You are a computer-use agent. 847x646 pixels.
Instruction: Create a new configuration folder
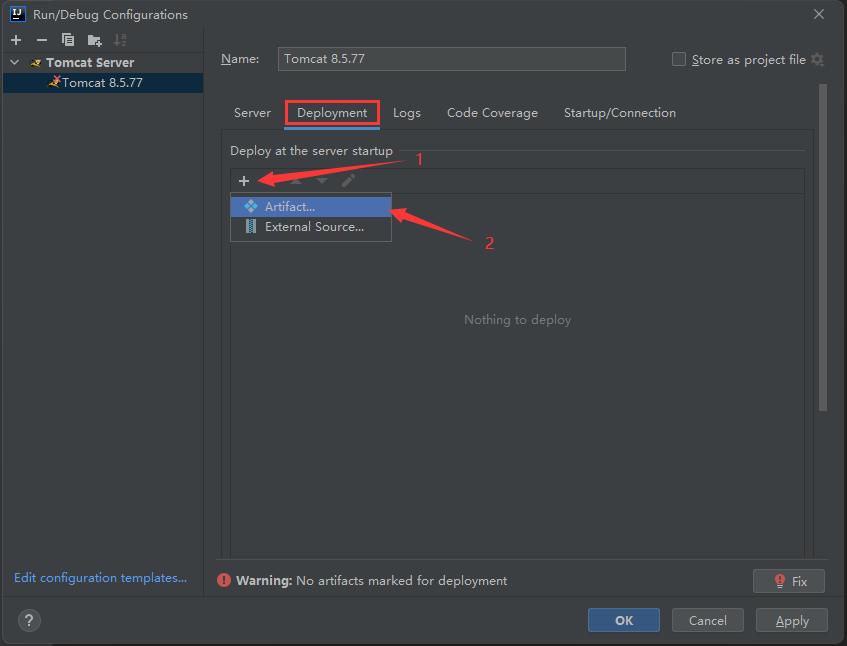coord(94,40)
